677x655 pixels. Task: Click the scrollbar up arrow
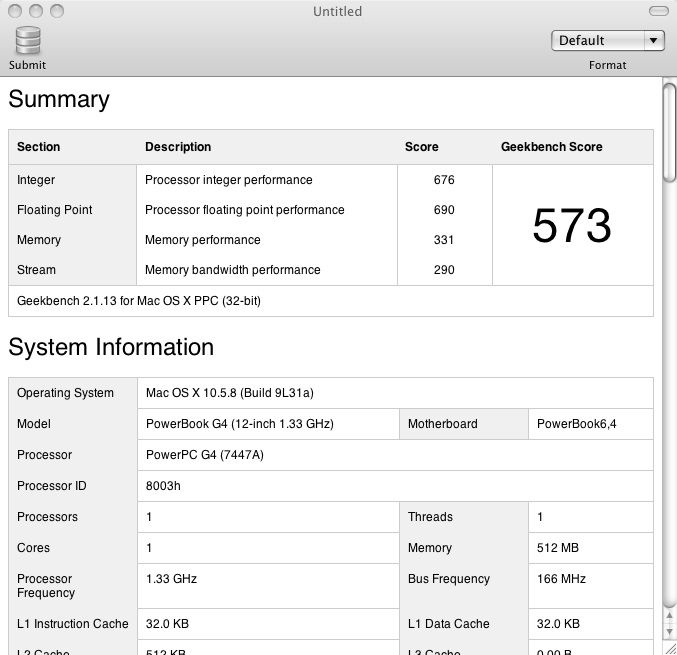[669, 616]
